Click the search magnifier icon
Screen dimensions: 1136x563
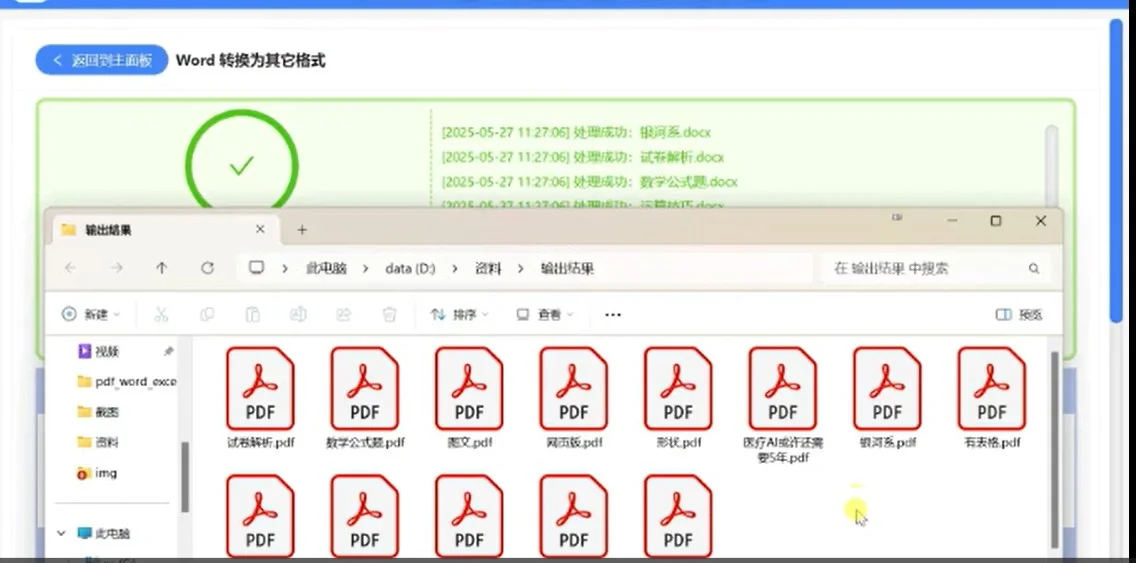[x=1034, y=269]
